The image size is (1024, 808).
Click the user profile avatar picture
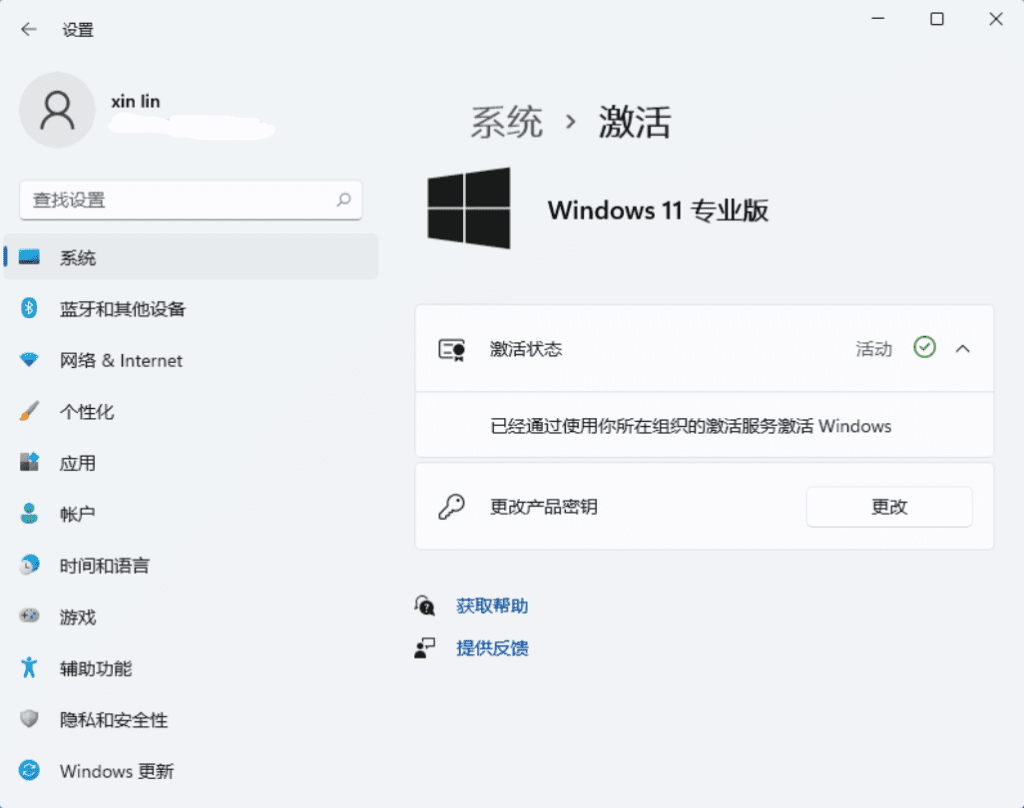click(x=57, y=110)
